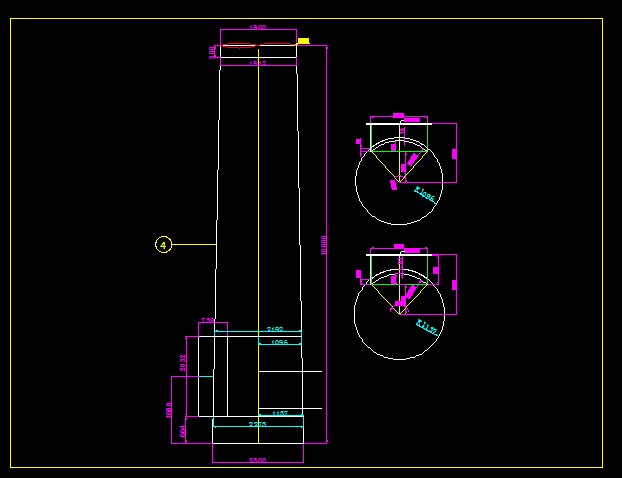Select the 2192 cyan dimension text
Image resolution: width=622 pixels, height=478 pixels.
275,329
